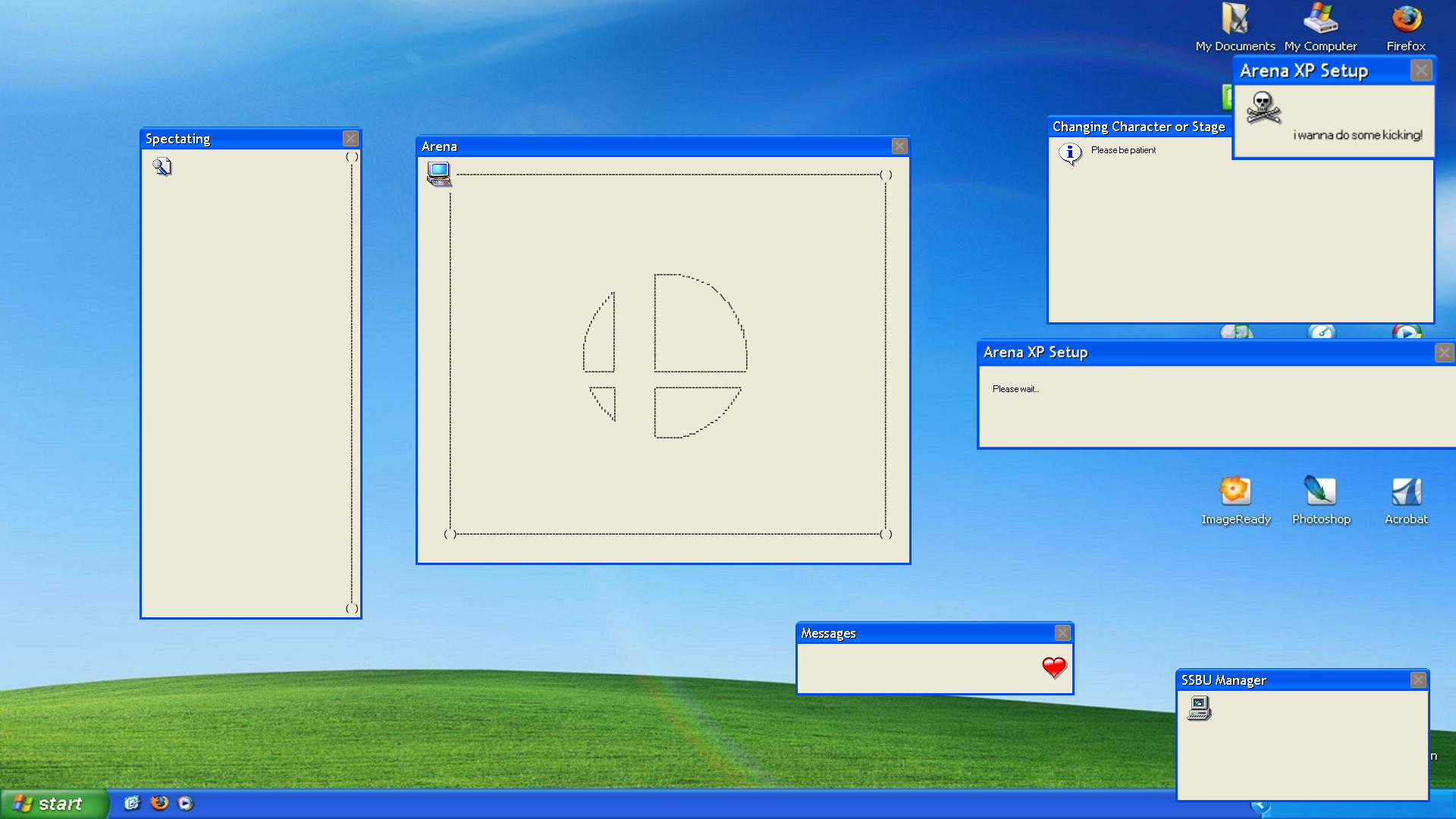This screenshot has height=819, width=1456.
Task: Click the heart icon in the Messages window
Action: [1053, 668]
